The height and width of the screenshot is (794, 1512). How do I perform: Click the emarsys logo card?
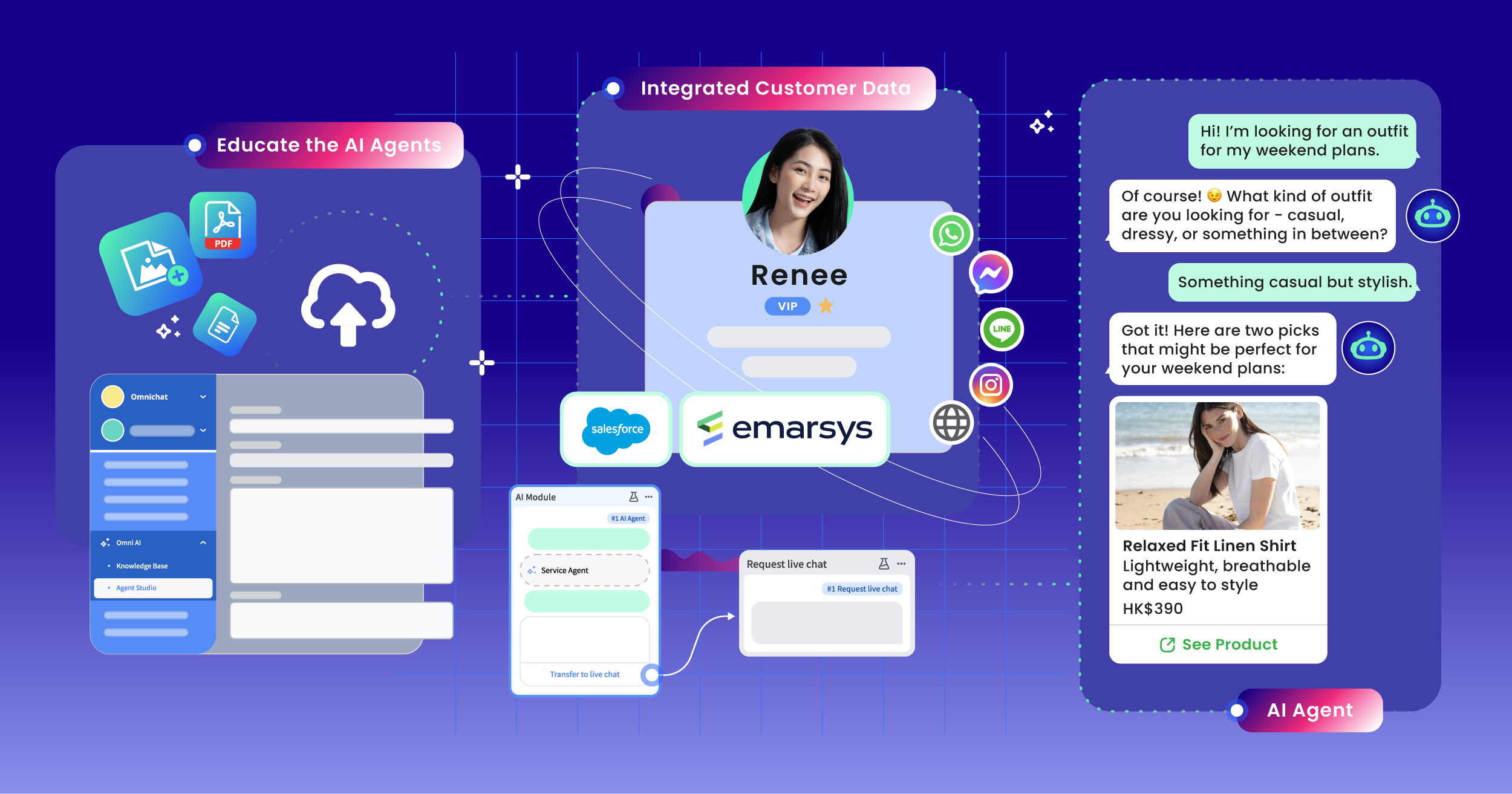click(784, 429)
